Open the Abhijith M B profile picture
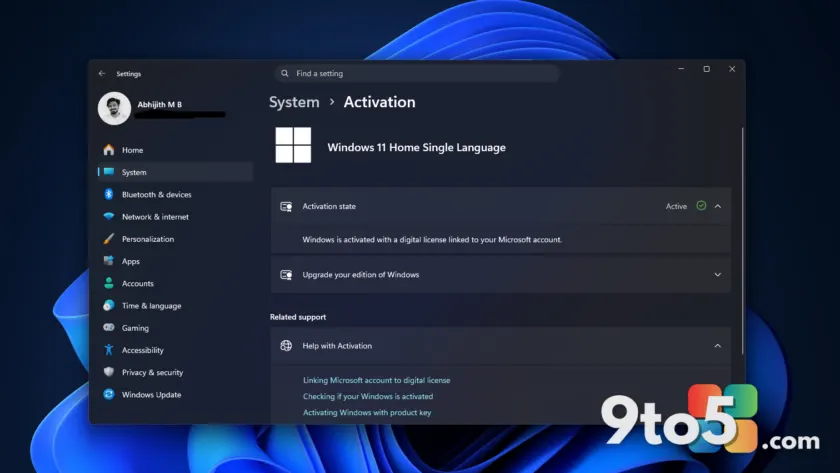 tap(114, 108)
